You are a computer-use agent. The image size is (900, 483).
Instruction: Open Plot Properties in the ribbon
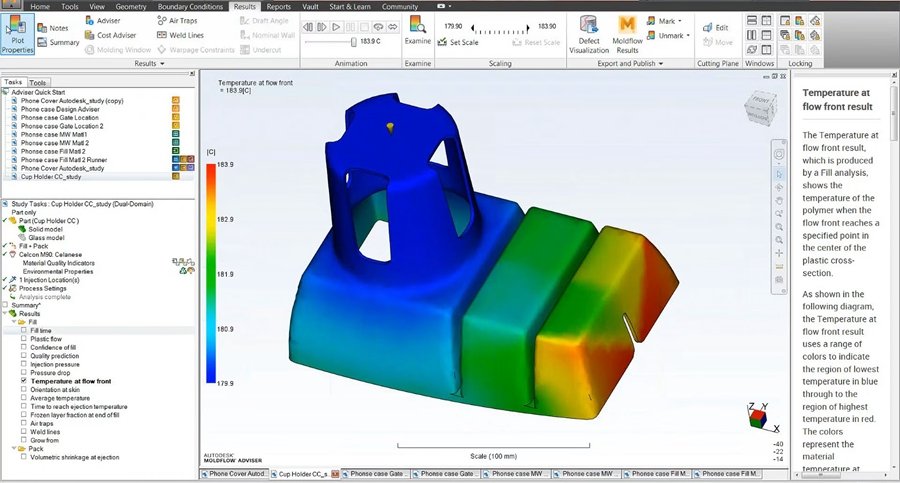[17, 34]
